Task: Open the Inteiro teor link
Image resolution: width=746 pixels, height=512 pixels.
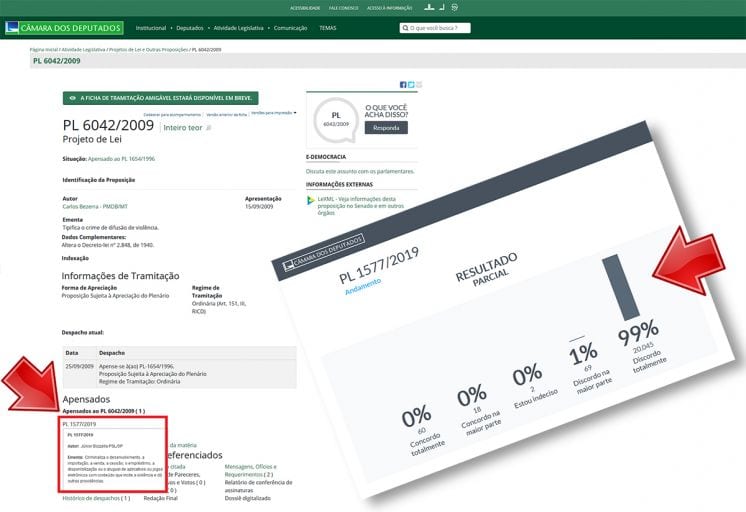Action: pos(183,128)
